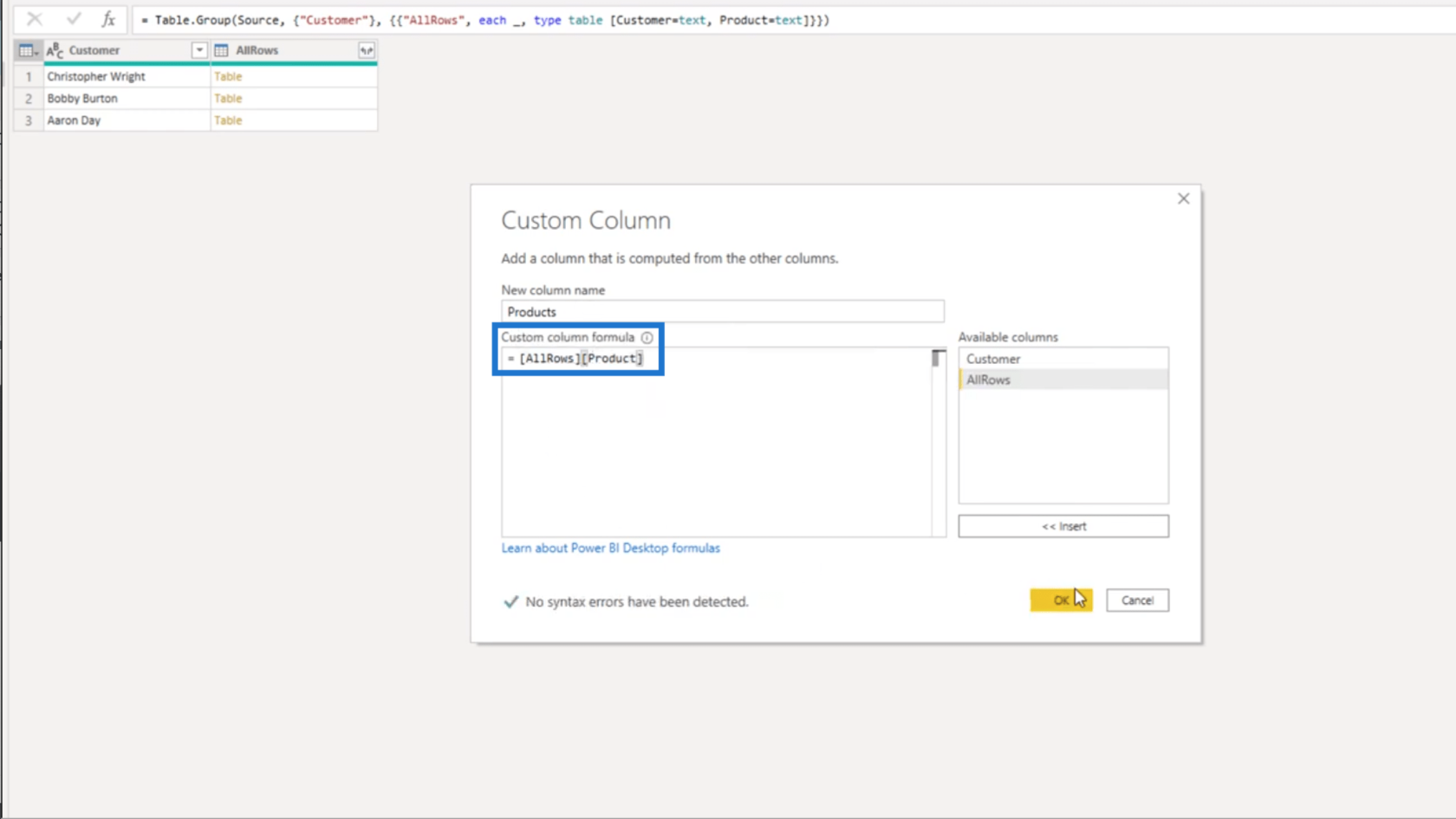
Task: Click the table type icon on AllRows column
Action: pyautogui.click(x=222, y=50)
